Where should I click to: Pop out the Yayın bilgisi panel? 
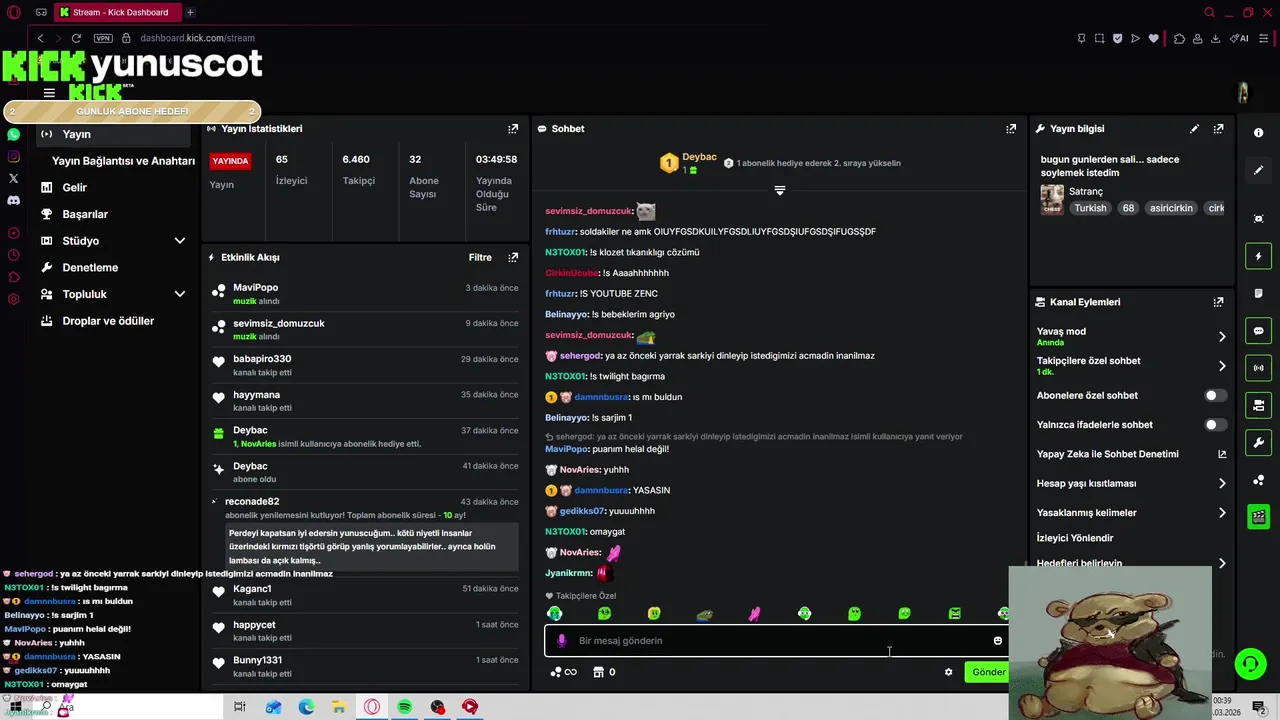(1218, 129)
